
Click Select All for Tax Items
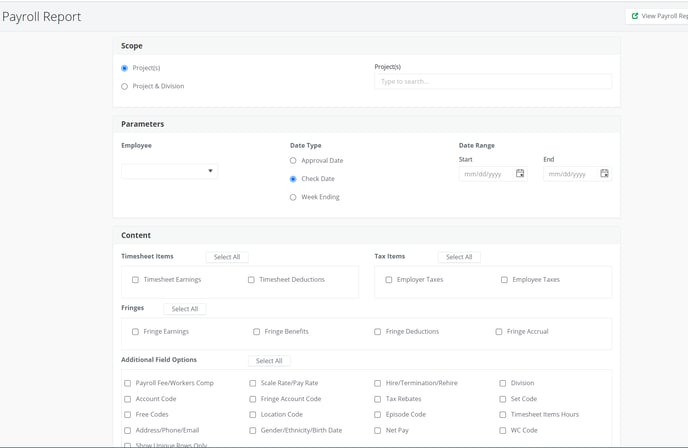[x=459, y=257]
